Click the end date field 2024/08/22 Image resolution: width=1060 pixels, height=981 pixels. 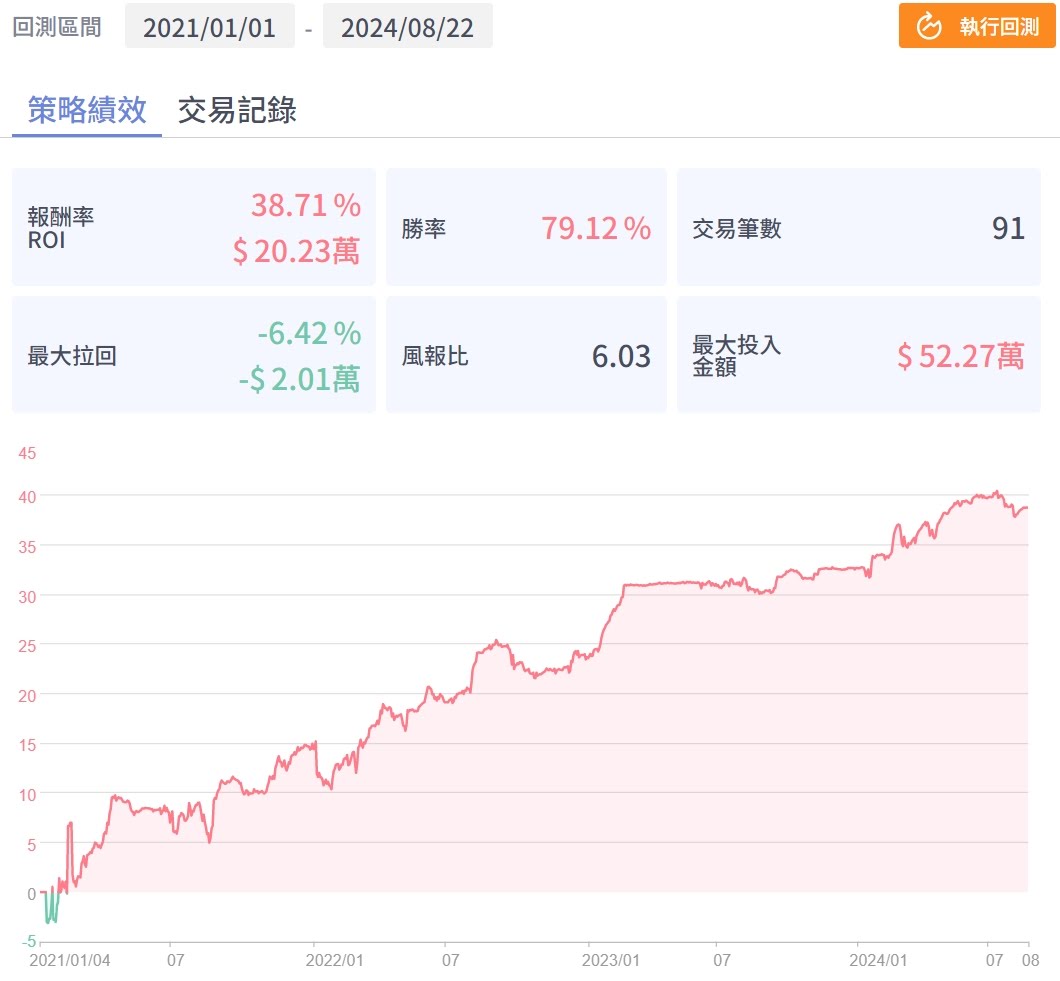407,26
